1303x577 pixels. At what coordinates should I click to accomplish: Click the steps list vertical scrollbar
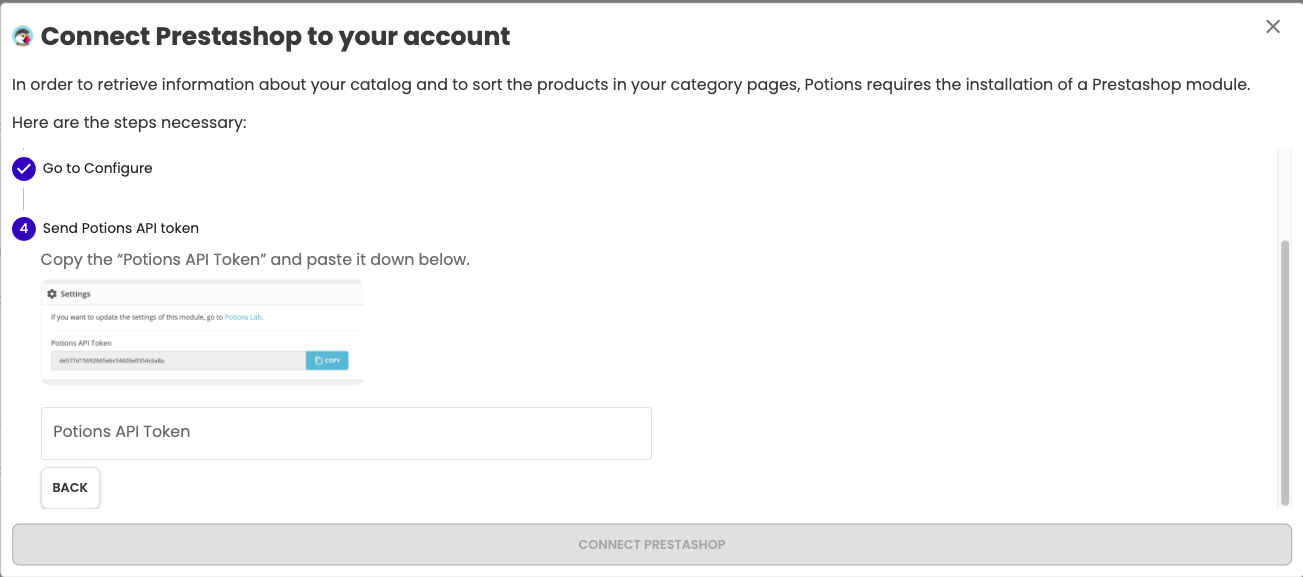(x=1285, y=372)
